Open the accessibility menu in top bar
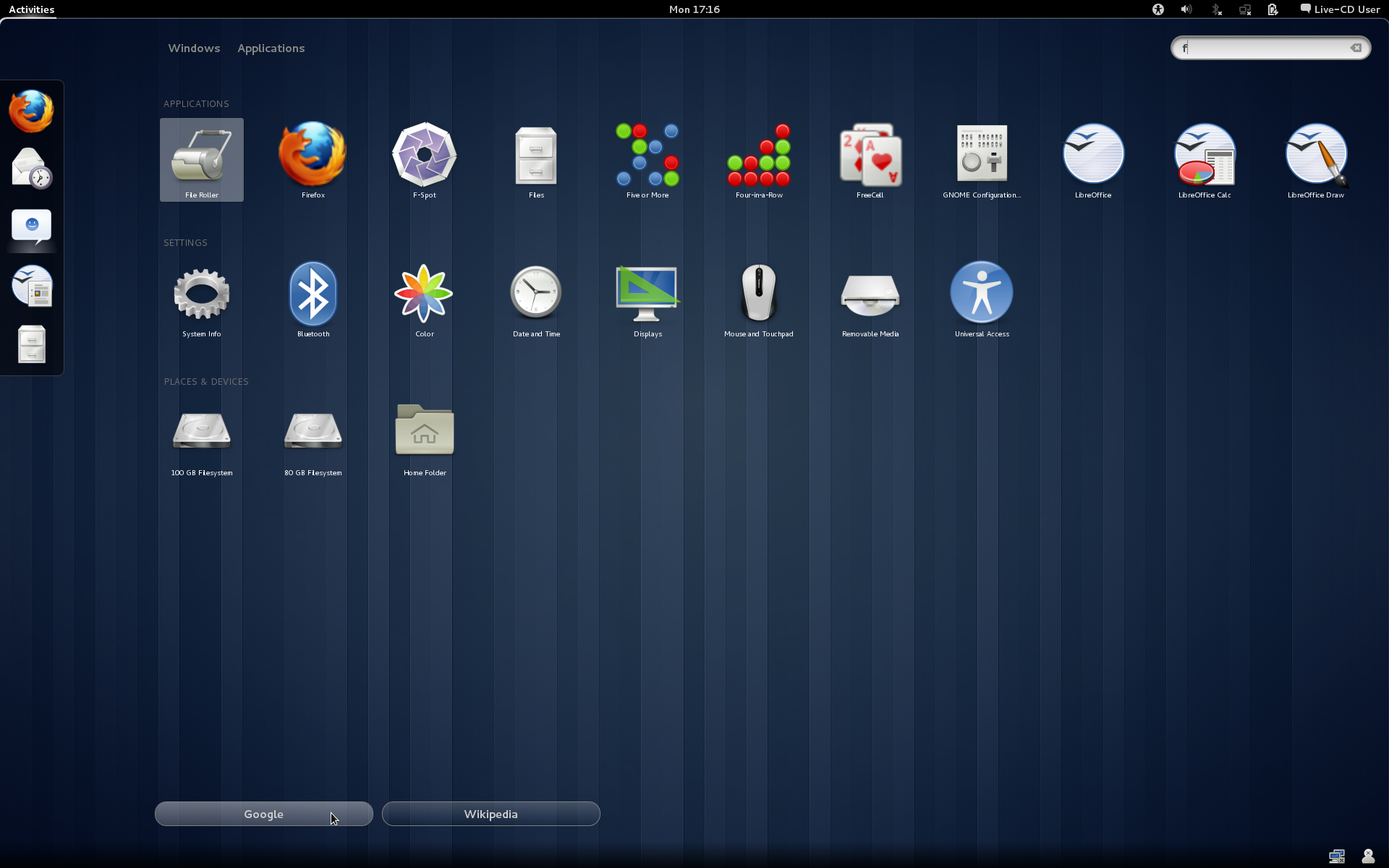This screenshot has height=868, width=1389. click(1158, 9)
